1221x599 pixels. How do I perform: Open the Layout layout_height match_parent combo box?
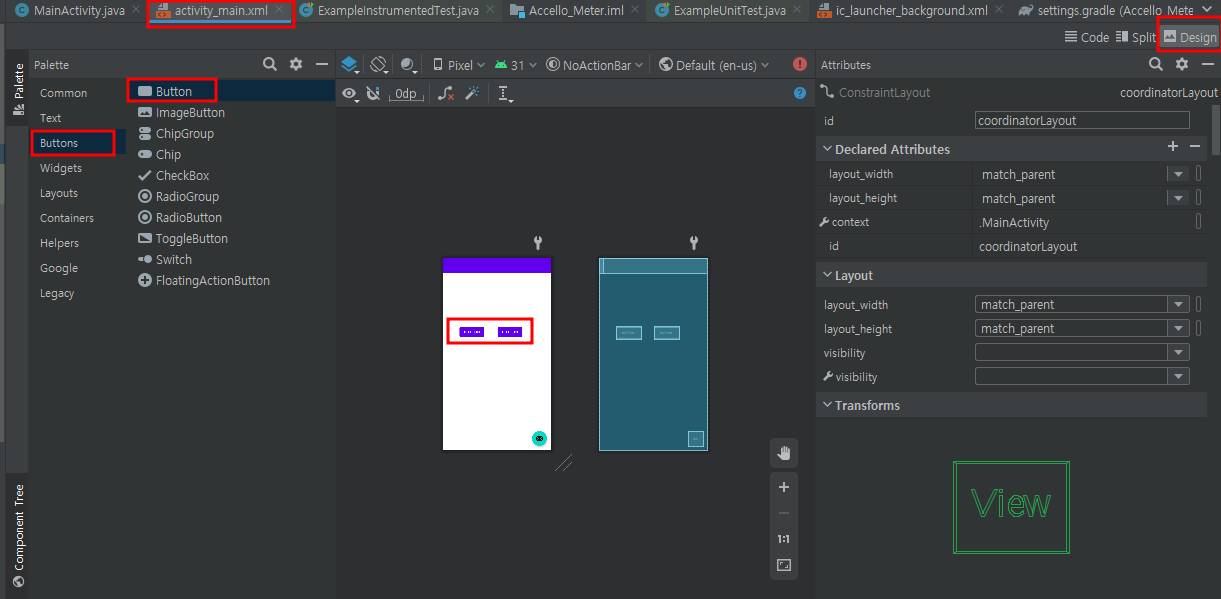[1082, 329]
